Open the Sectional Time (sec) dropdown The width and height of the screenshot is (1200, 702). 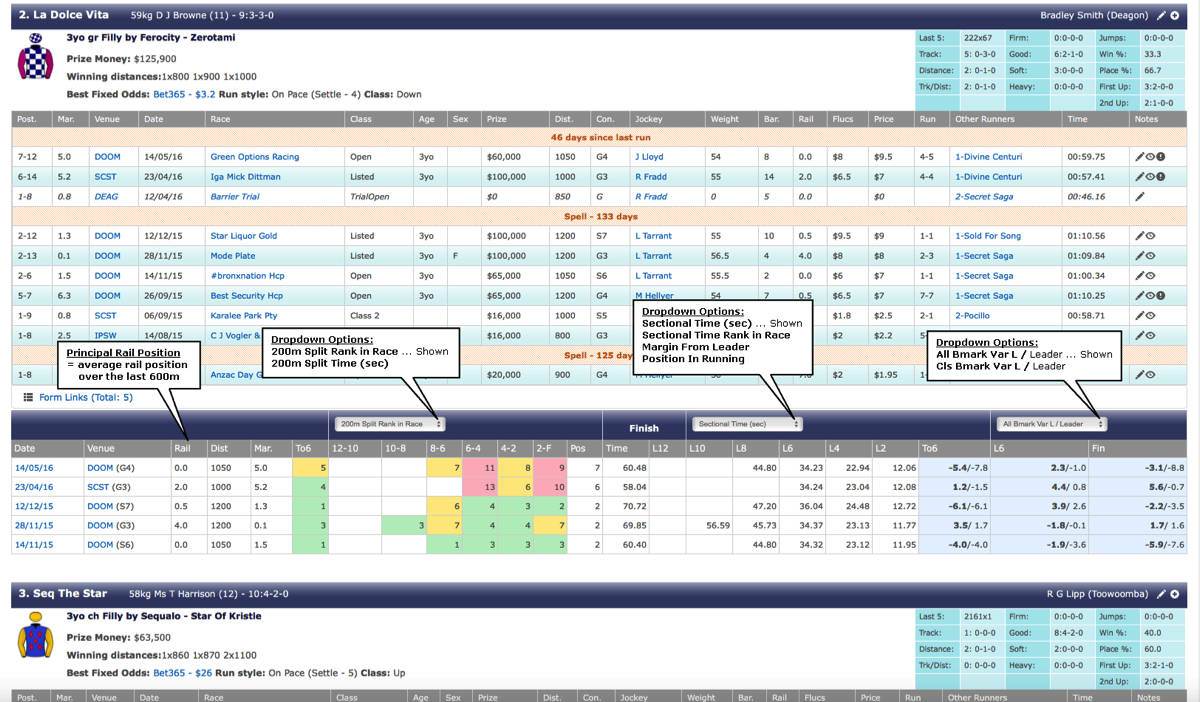(x=747, y=424)
